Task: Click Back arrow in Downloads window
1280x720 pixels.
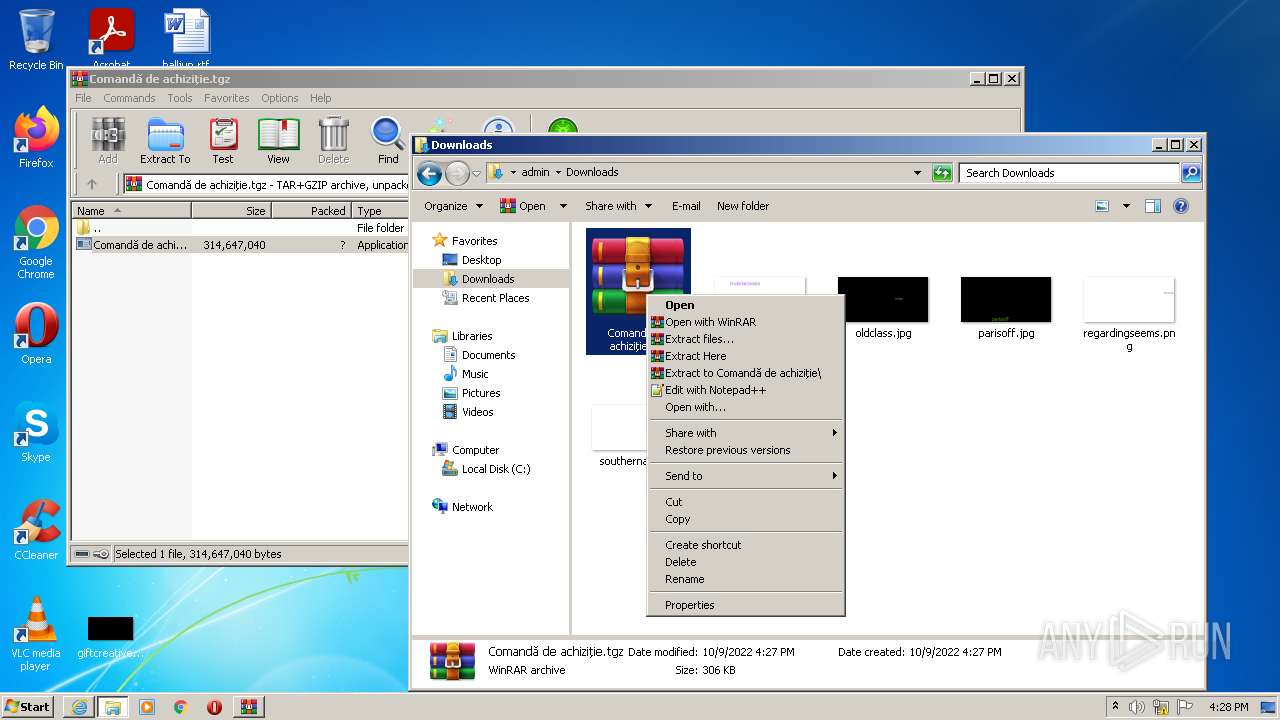Action: pos(430,173)
